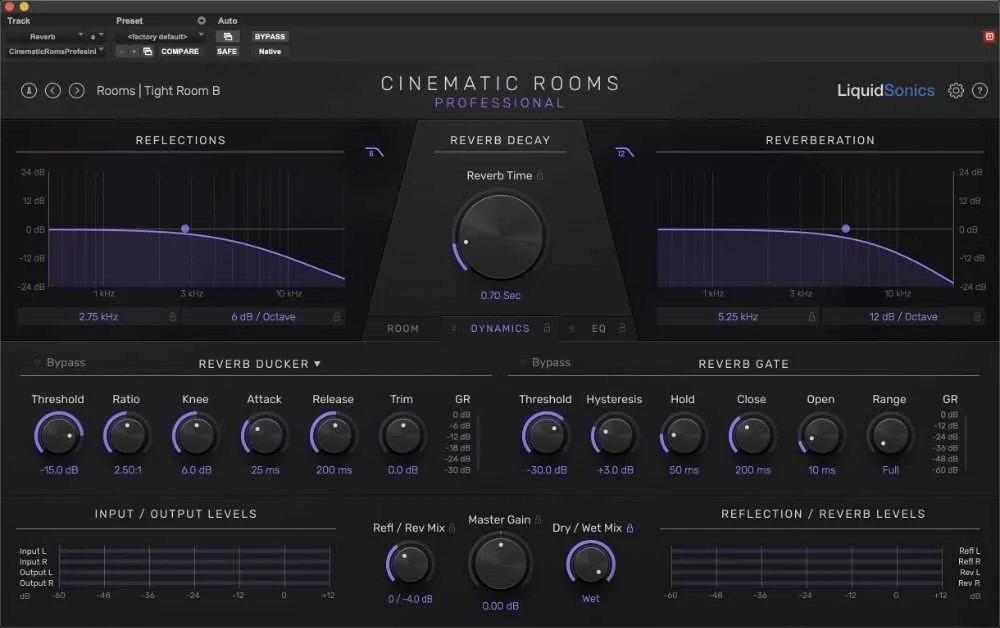Screen dimensions: 1000x628
Task: Click the Ducker Threshold knob
Action: coord(59,435)
